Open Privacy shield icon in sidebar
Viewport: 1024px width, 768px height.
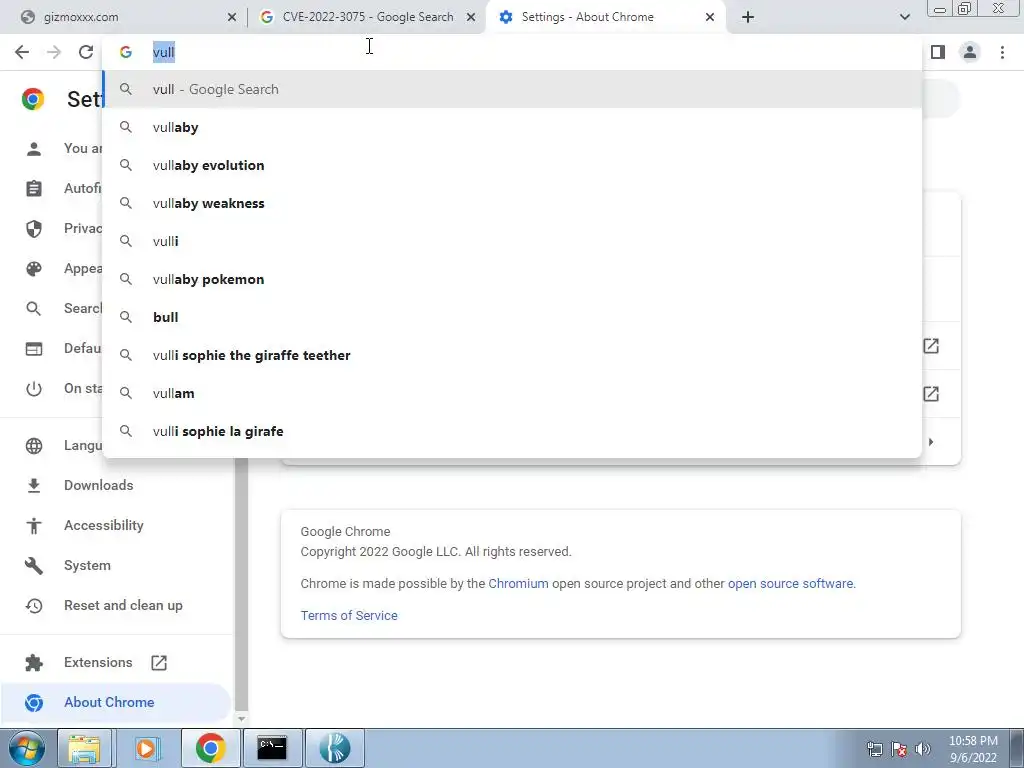(x=34, y=229)
